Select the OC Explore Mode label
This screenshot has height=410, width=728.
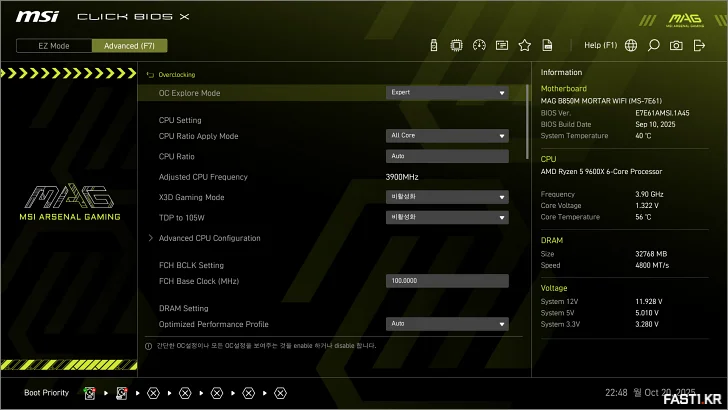click(x=189, y=93)
